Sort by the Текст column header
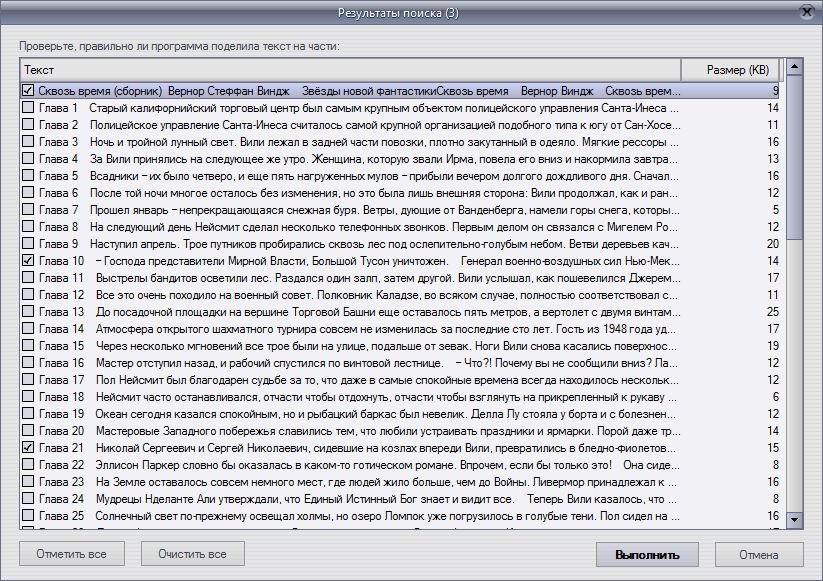823x581 pixels. click(349, 70)
